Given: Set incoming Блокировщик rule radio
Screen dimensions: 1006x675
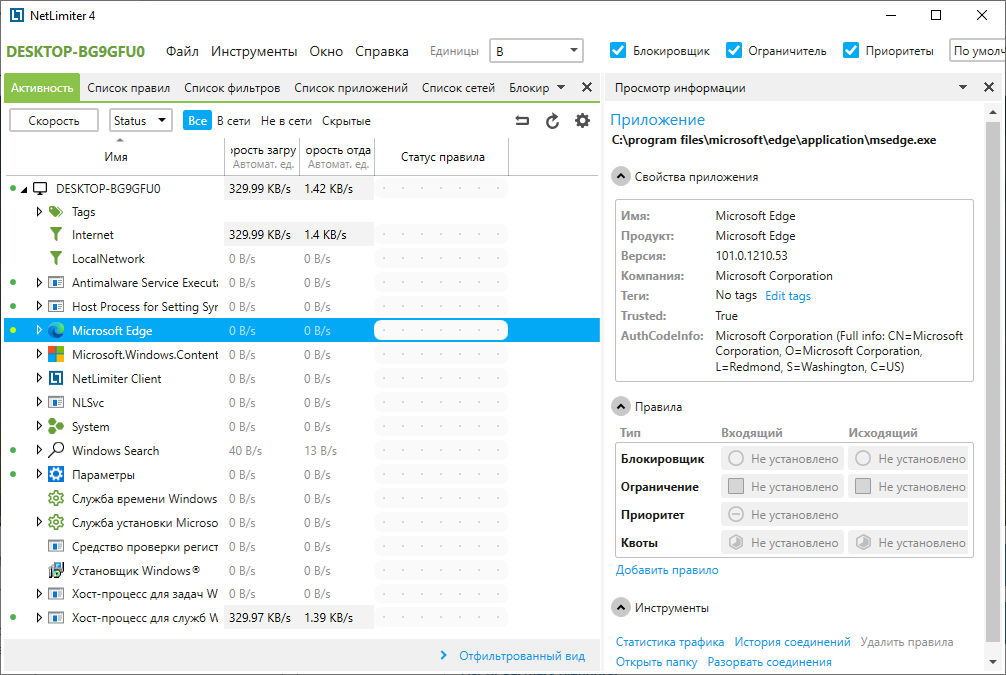Looking at the screenshot, I should click(x=736, y=458).
